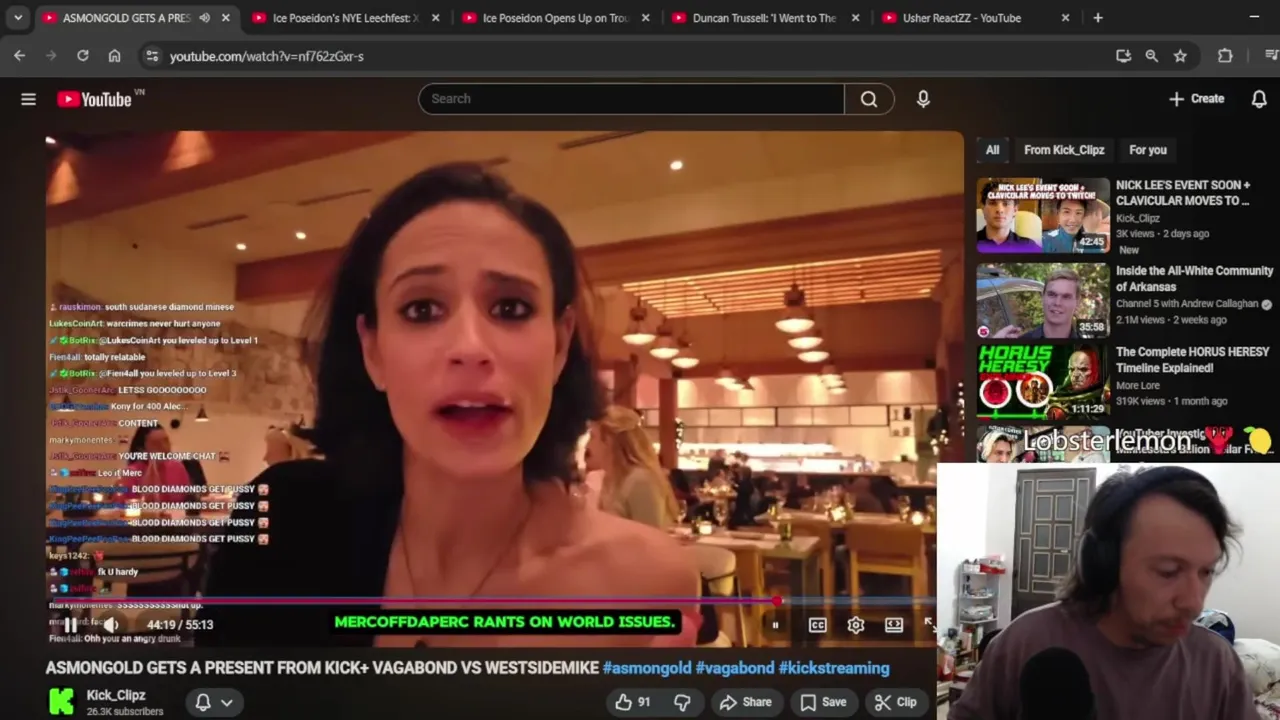Screen dimensions: 1280x720
Task: Open the tab search dropdown arrow
Action: [18, 18]
